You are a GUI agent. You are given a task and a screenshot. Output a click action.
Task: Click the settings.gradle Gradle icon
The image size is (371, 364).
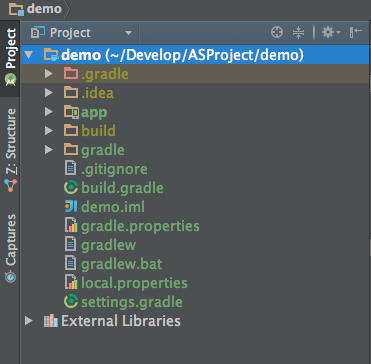tap(71, 302)
